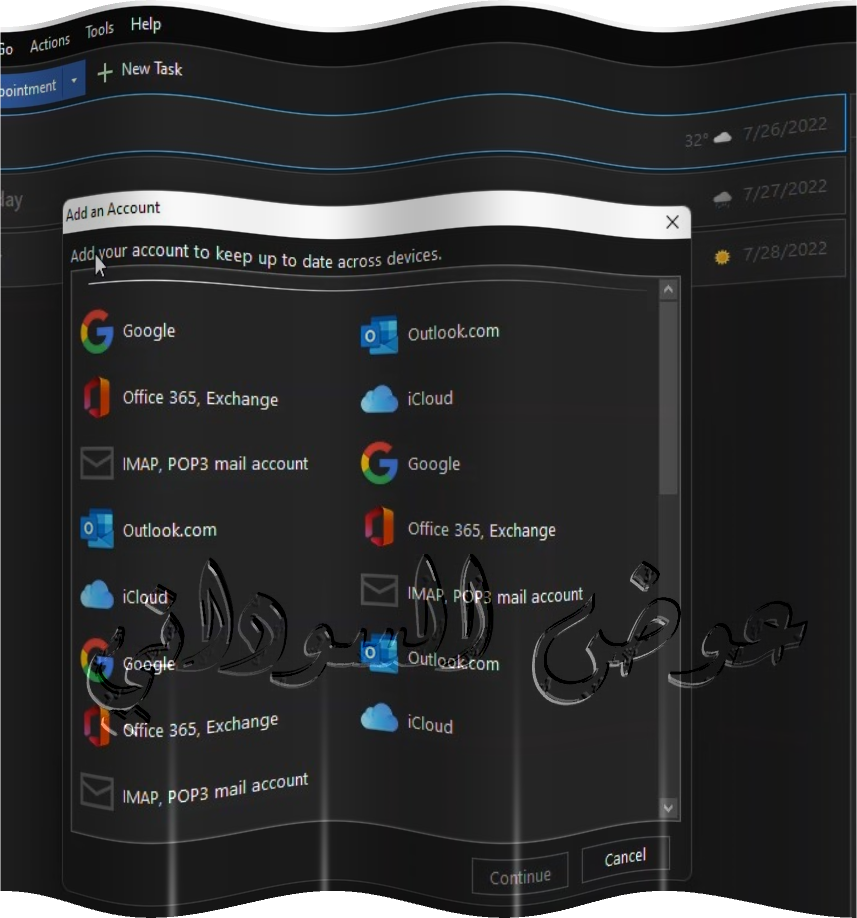Click the 32° temperature reading

tap(696, 140)
